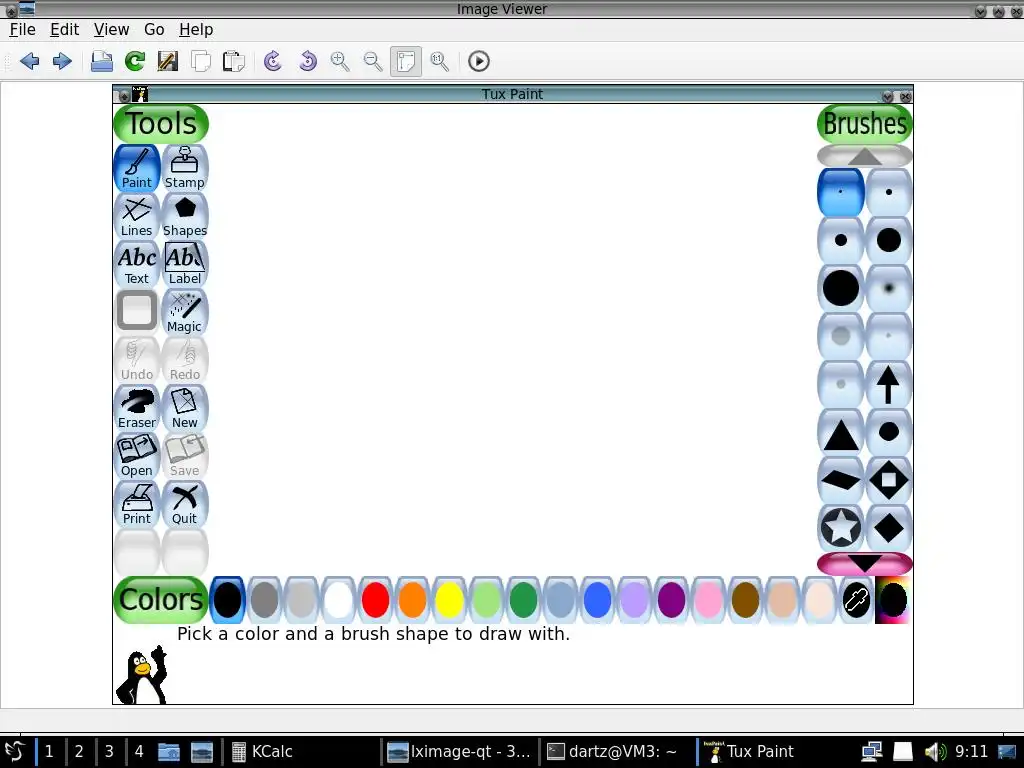Zoom out of the image
The height and width of the screenshot is (768, 1024).
373,61
